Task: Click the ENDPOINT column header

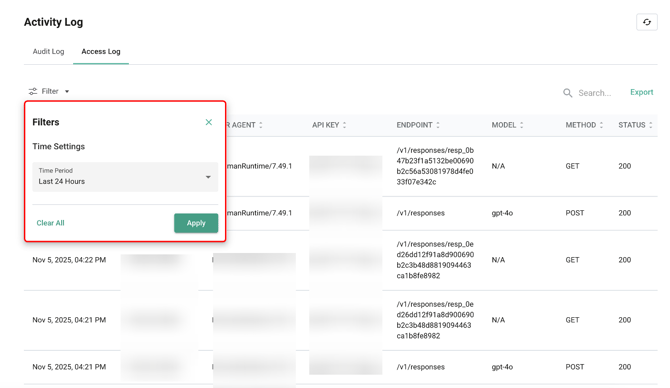Action: (414, 125)
